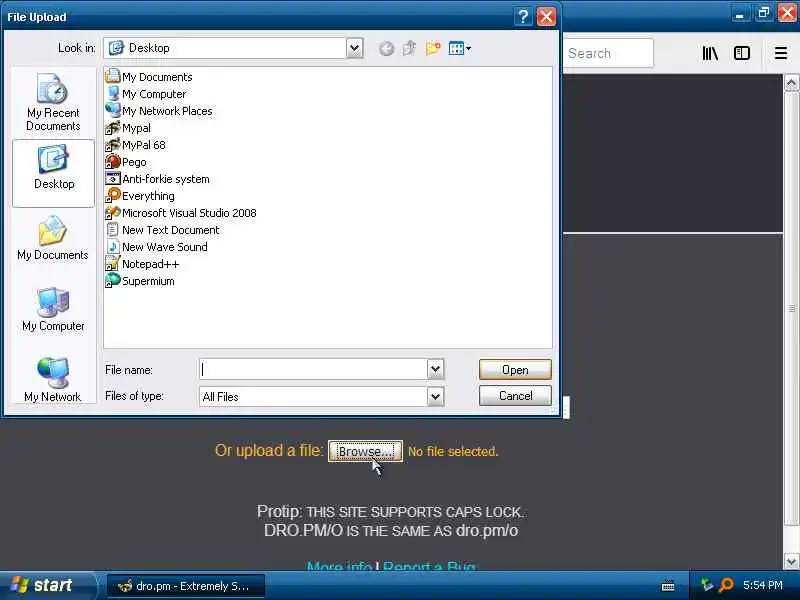Open the browser Library icon

(x=710, y=53)
